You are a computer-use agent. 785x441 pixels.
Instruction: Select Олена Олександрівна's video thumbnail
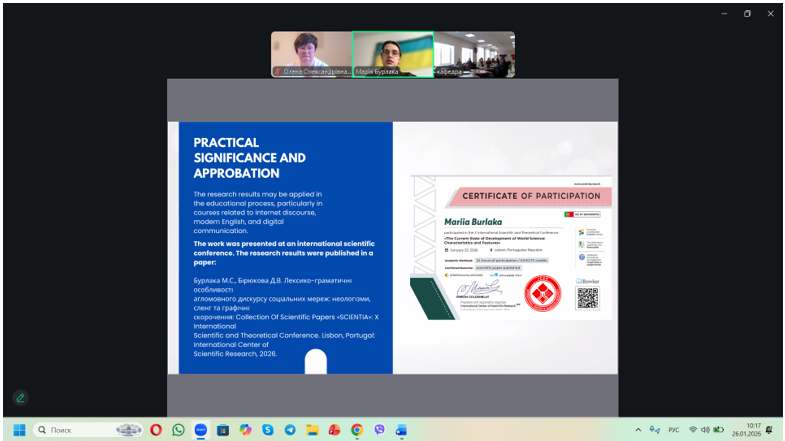pyautogui.click(x=310, y=54)
